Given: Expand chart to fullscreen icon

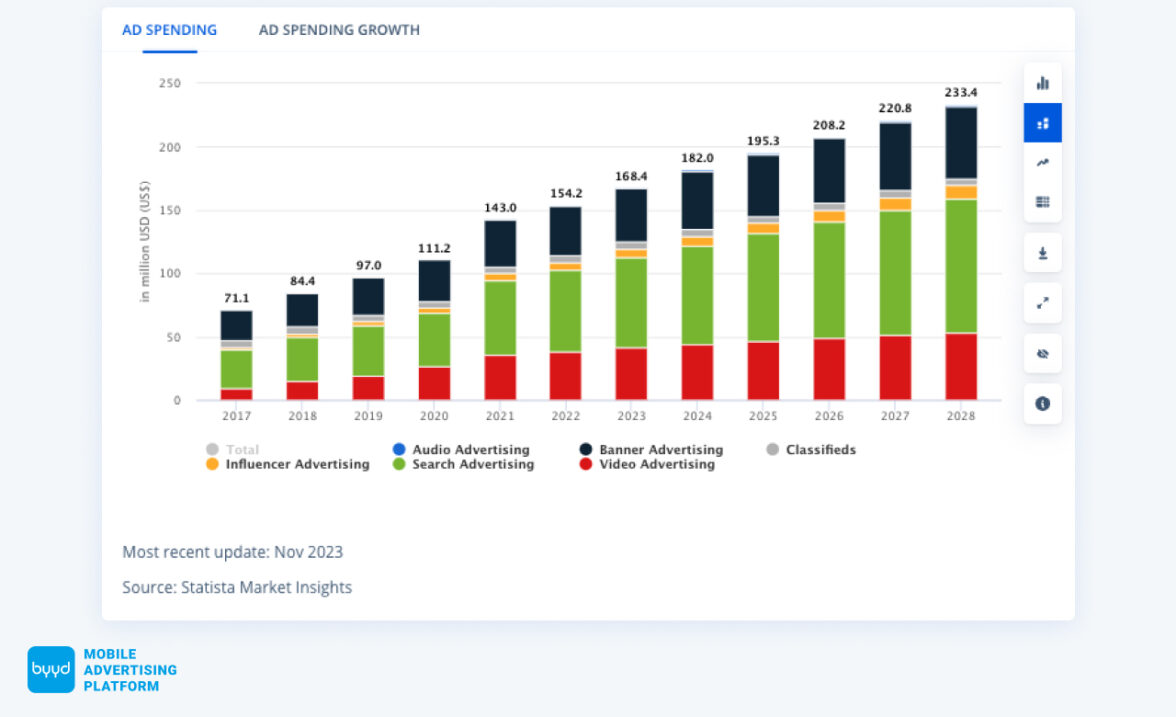Looking at the screenshot, I should click(x=1042, y=304).
